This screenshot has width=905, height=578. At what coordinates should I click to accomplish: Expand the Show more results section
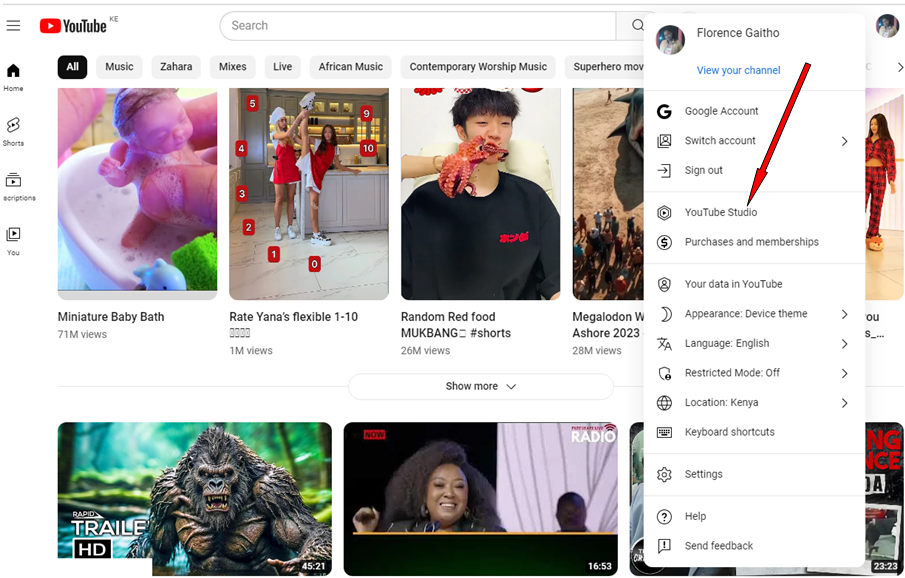click(480, 386)
